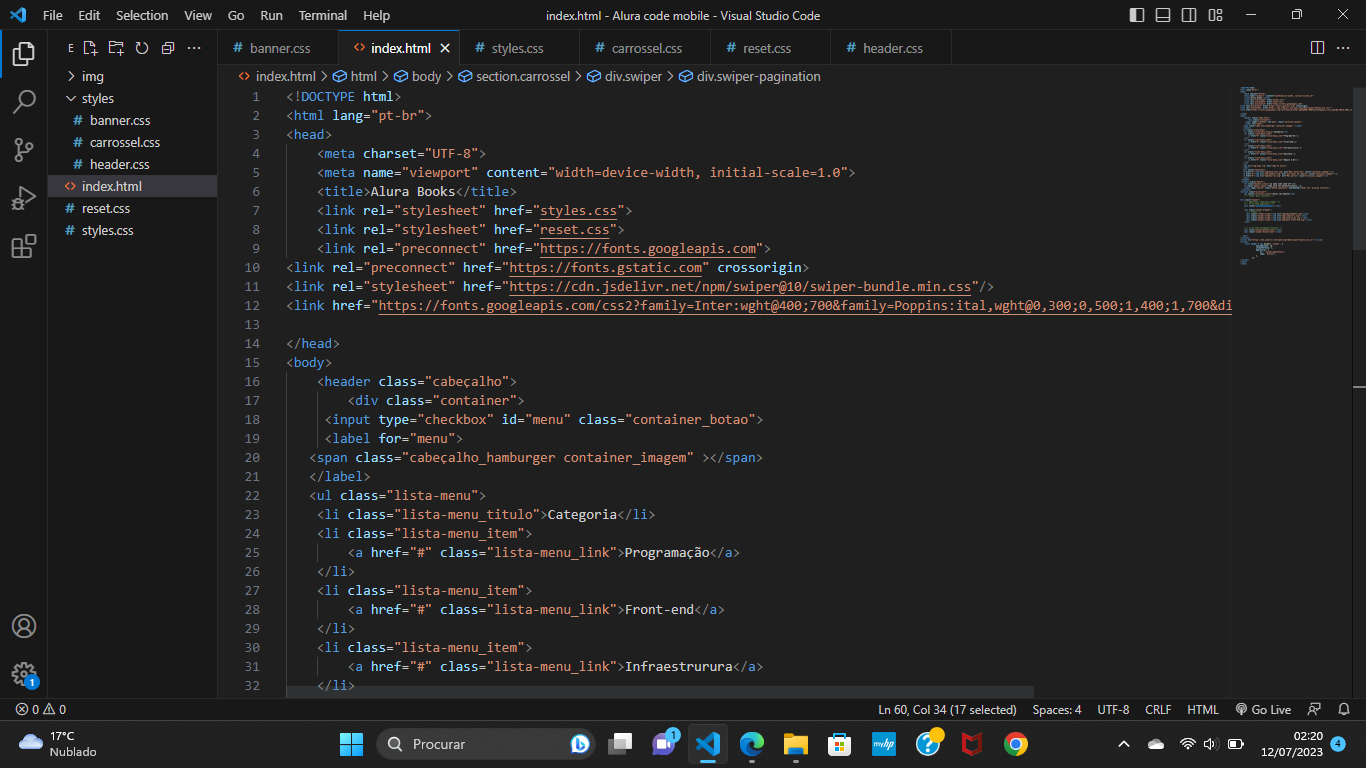Toggle the primary side bar layout button

1137,15
